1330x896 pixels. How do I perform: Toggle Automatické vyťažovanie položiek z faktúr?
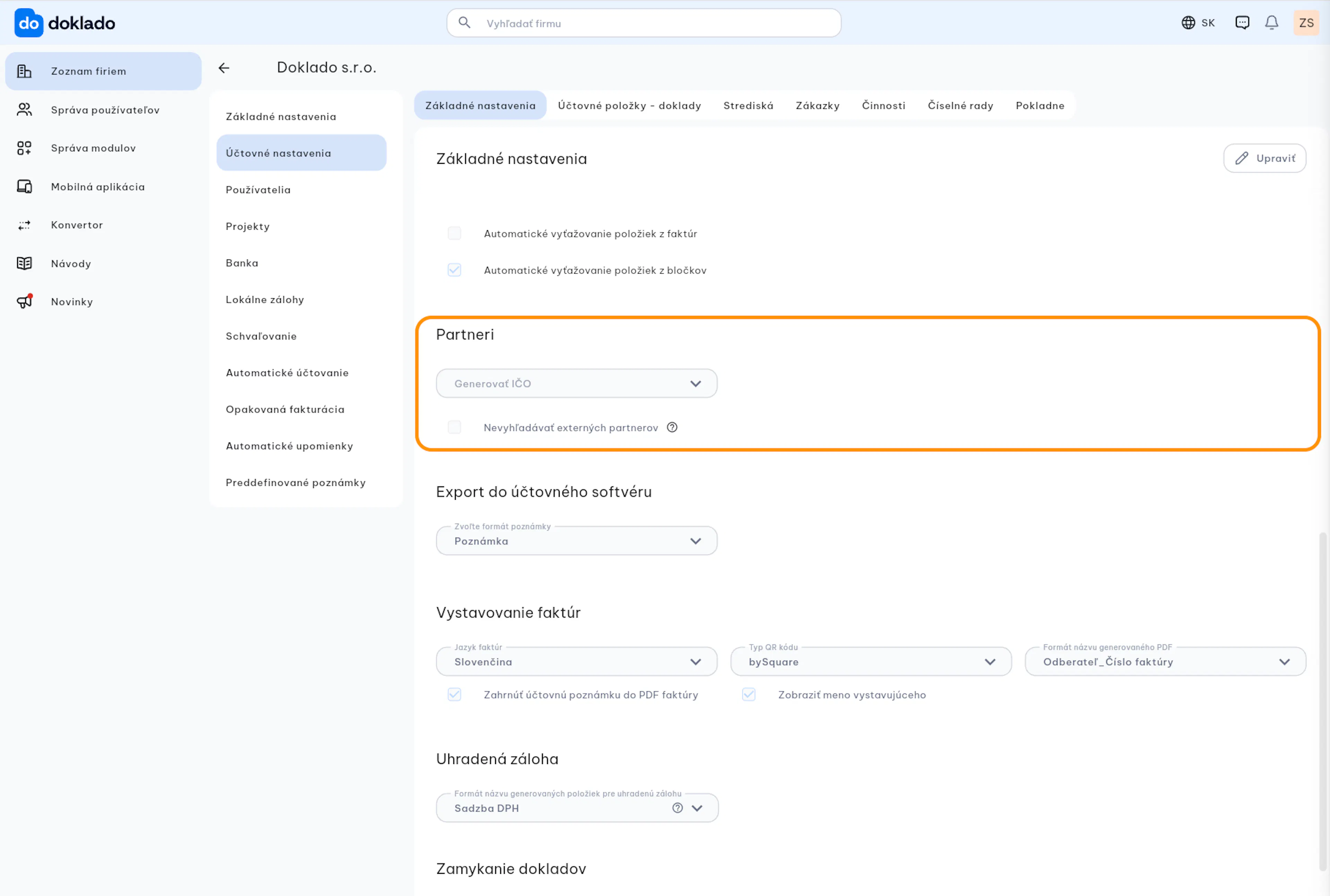454,233
